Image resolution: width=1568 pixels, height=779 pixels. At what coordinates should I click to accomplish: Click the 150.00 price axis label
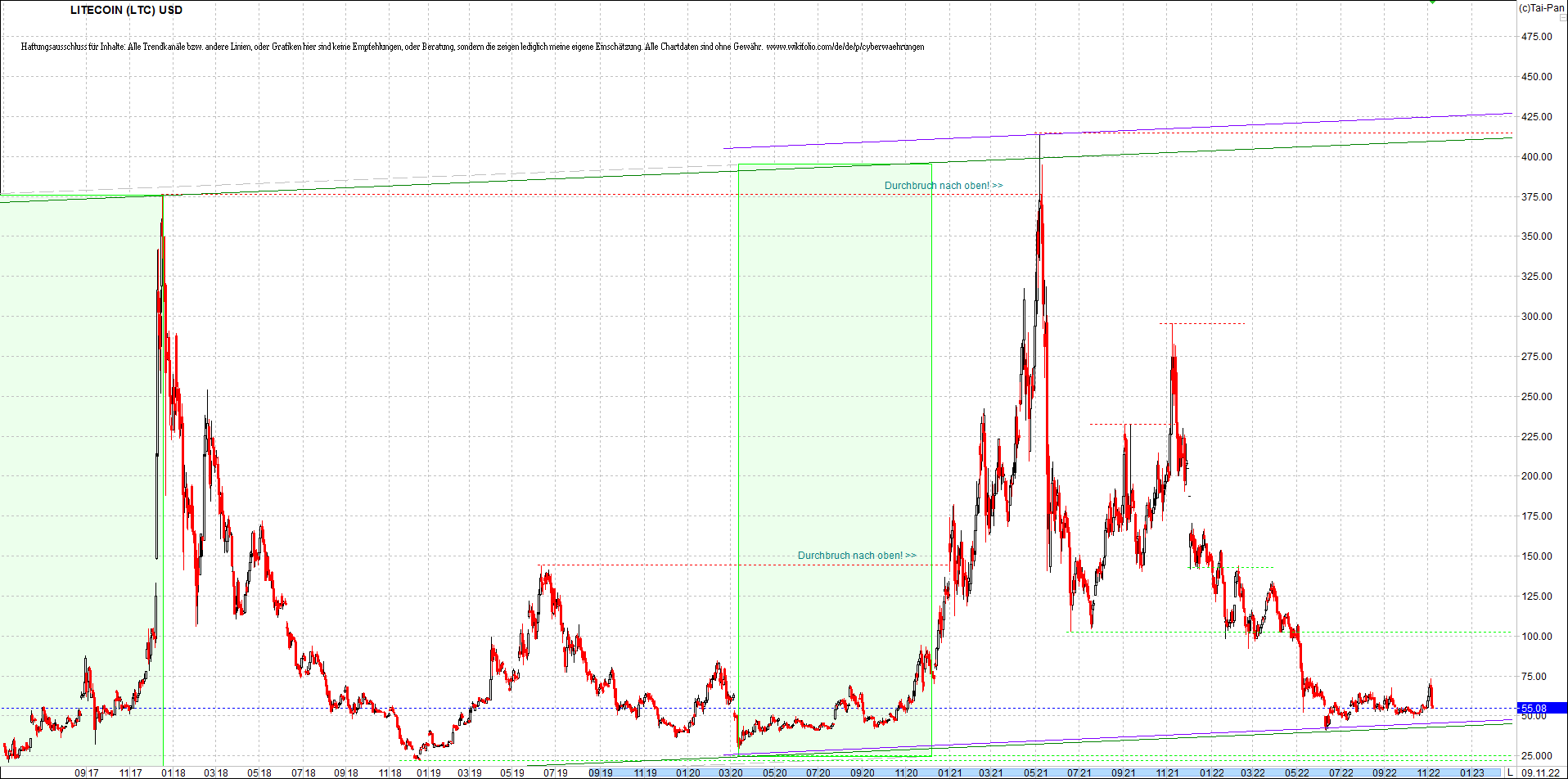coord(1537,556)
